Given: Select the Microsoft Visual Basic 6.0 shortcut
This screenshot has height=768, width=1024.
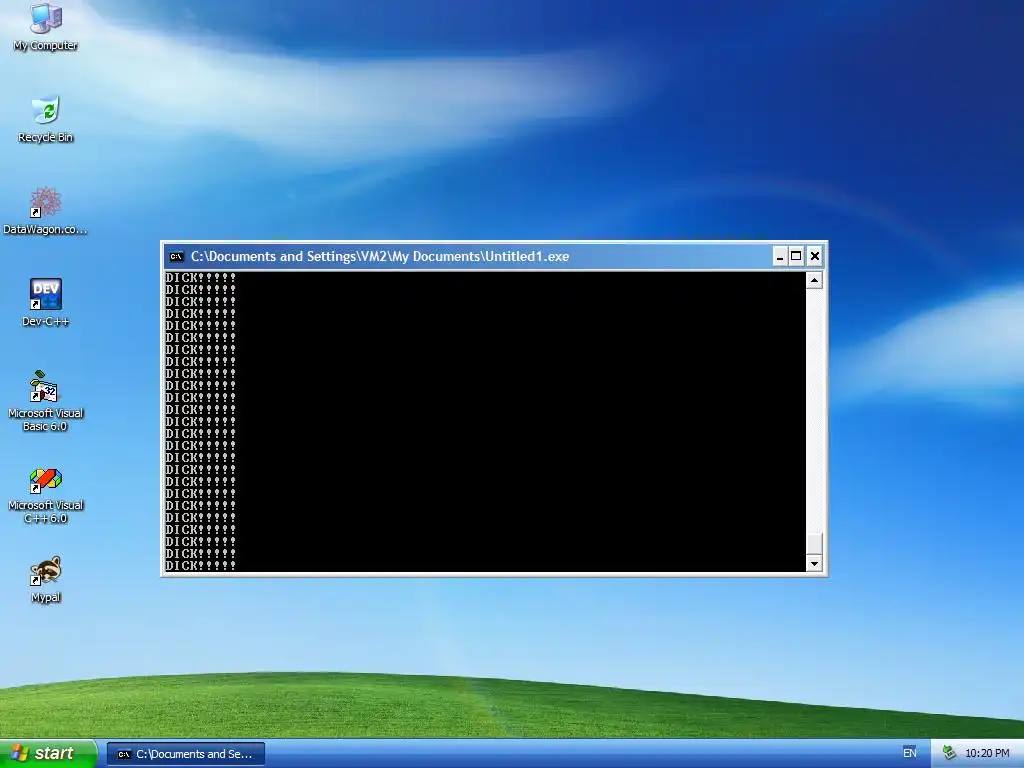Looking at the screenshot, I should coord(45,401).
